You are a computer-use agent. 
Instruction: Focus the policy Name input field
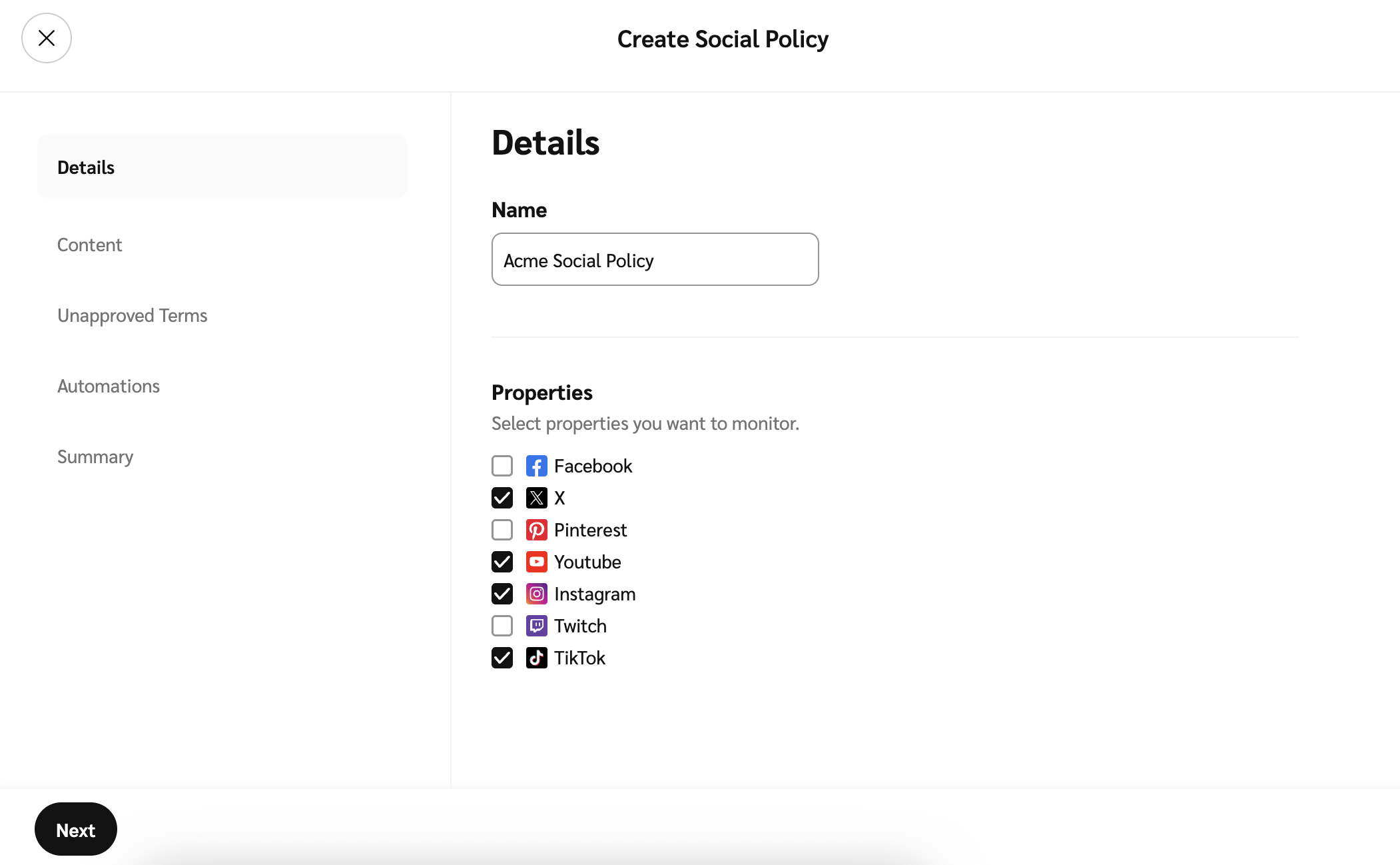click(x=655, y=259)
